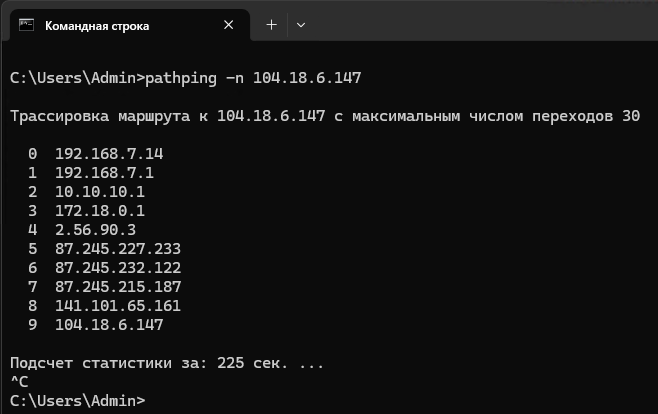Image resolution: width=658 pixels, height=414 pixels.
Task: Open a new tab with plus button
Action: (270, 25)
